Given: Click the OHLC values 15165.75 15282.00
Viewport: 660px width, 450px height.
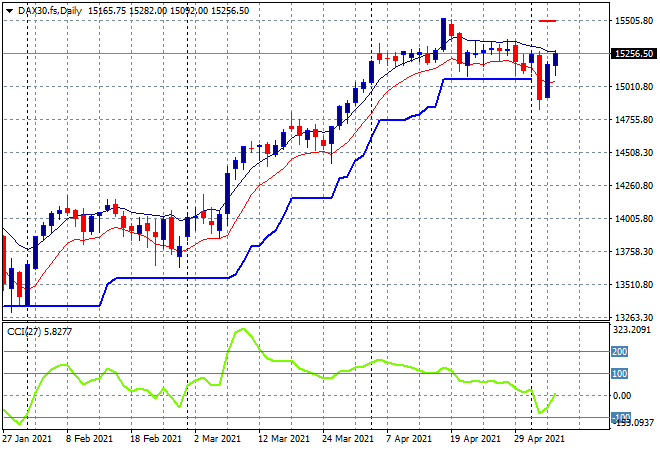Looking at the screenshot, I should point(128,11).
